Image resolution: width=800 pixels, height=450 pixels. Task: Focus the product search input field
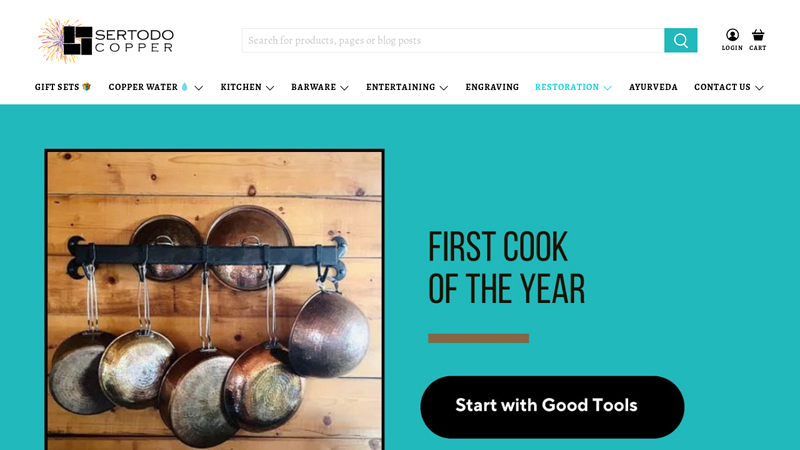coord(453,40)
